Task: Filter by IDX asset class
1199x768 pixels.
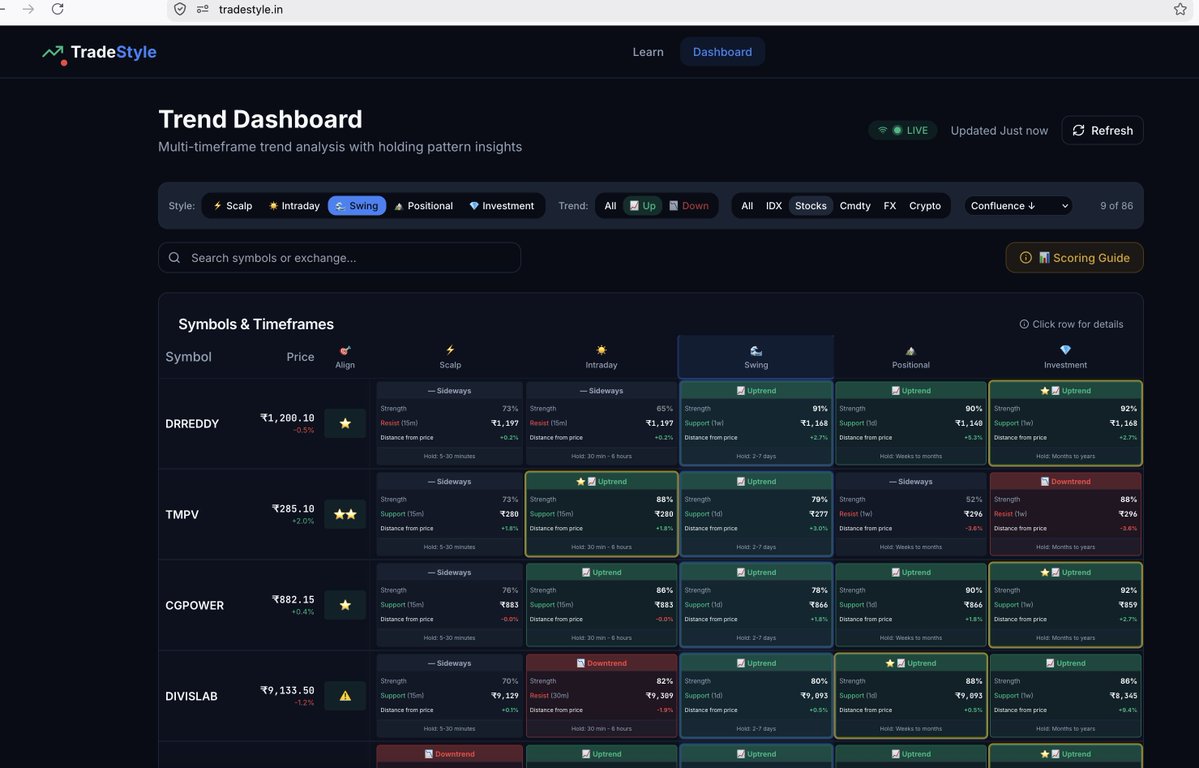Action: 774,206
